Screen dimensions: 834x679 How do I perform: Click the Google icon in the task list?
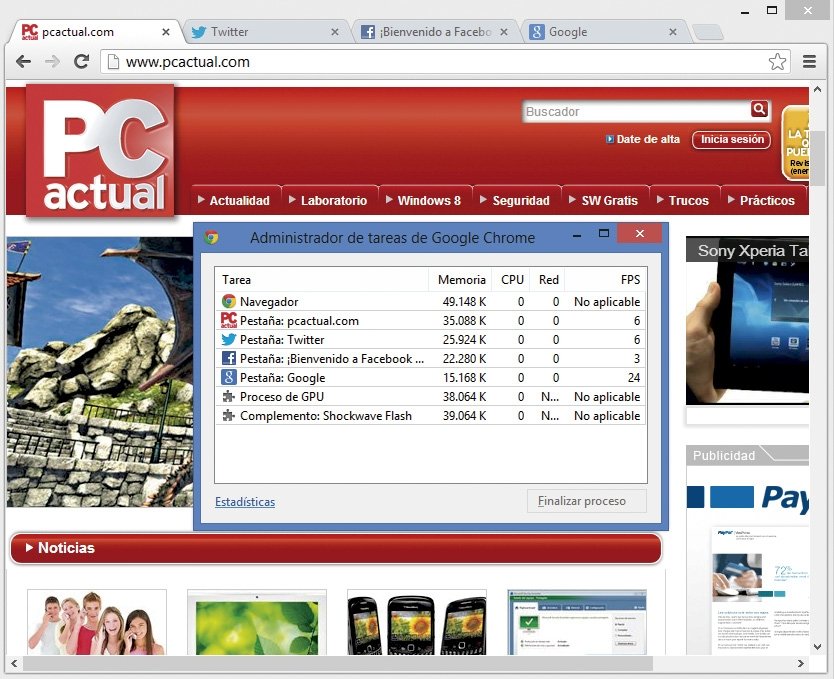pyautogui.click(x=229, y=378)
